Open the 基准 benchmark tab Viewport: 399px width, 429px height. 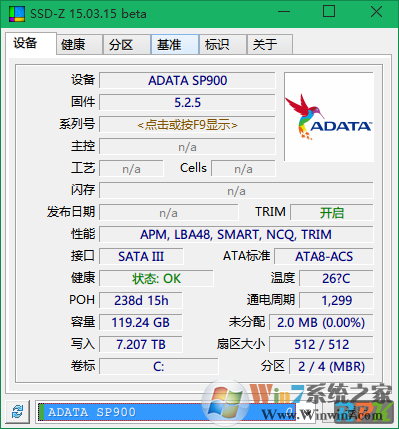point(175,44)
